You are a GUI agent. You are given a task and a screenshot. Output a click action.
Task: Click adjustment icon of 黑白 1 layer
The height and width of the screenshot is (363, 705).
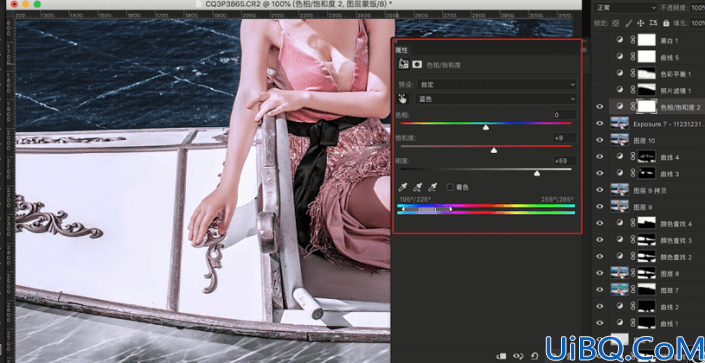[620, 40]
